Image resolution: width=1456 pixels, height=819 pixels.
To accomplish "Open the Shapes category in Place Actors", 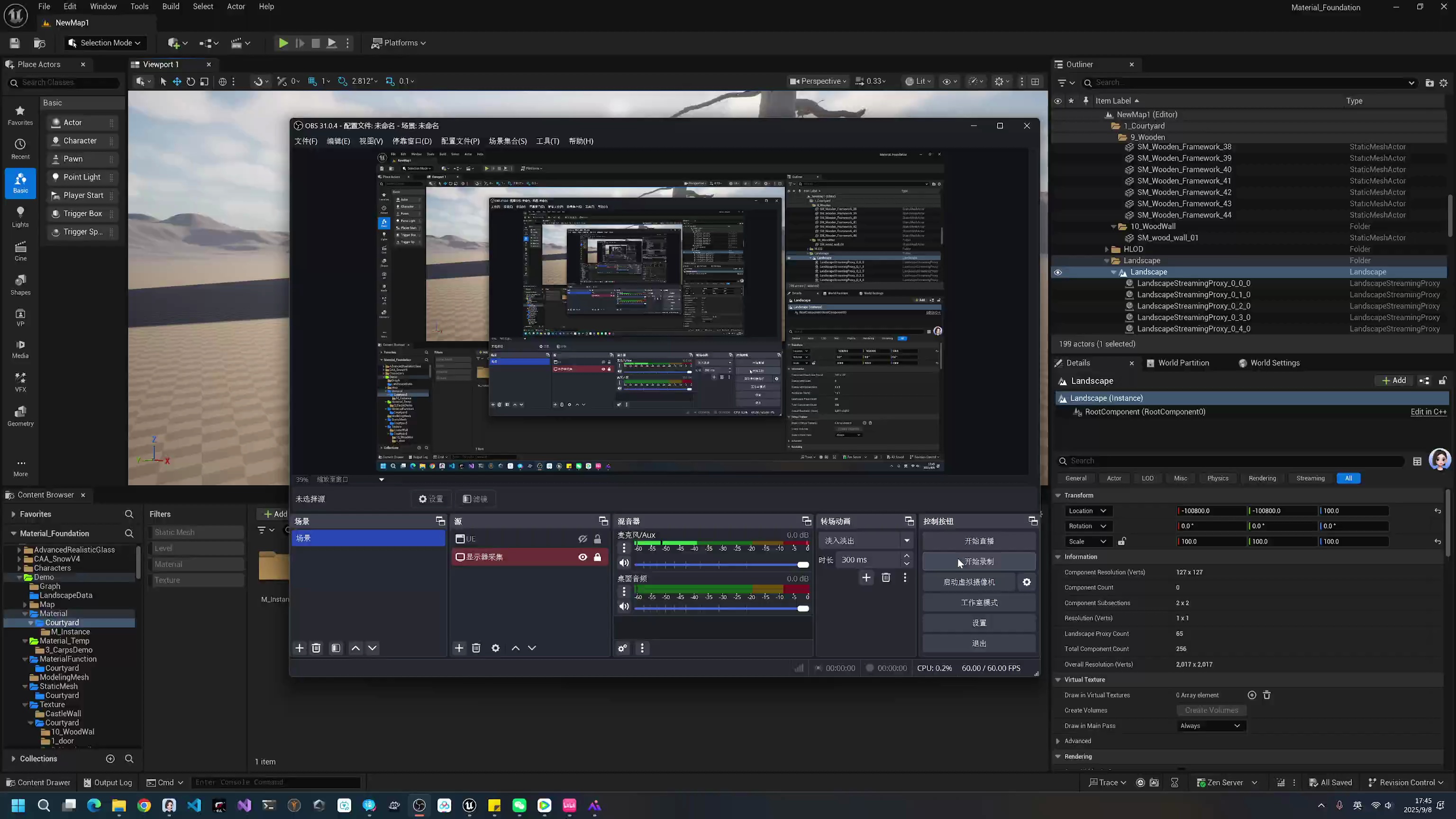I will pyautogui.click(x=20, y=285).
